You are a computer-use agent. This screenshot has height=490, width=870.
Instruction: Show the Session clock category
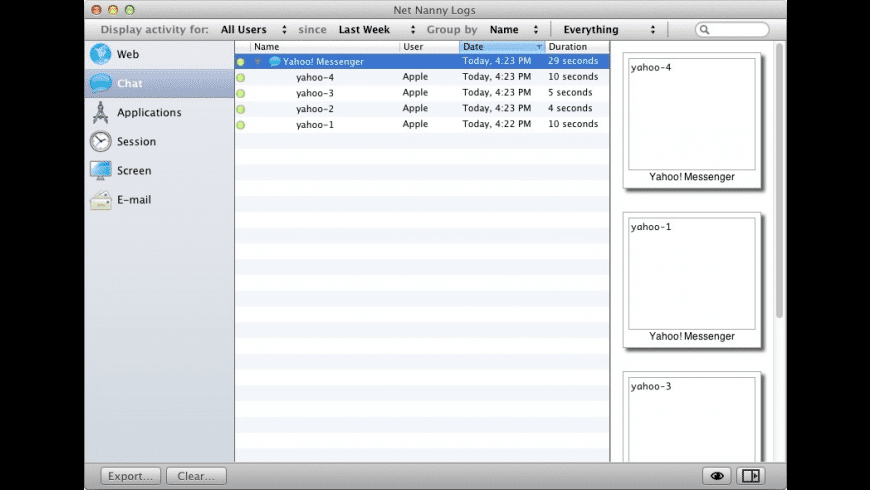[159, 142]
